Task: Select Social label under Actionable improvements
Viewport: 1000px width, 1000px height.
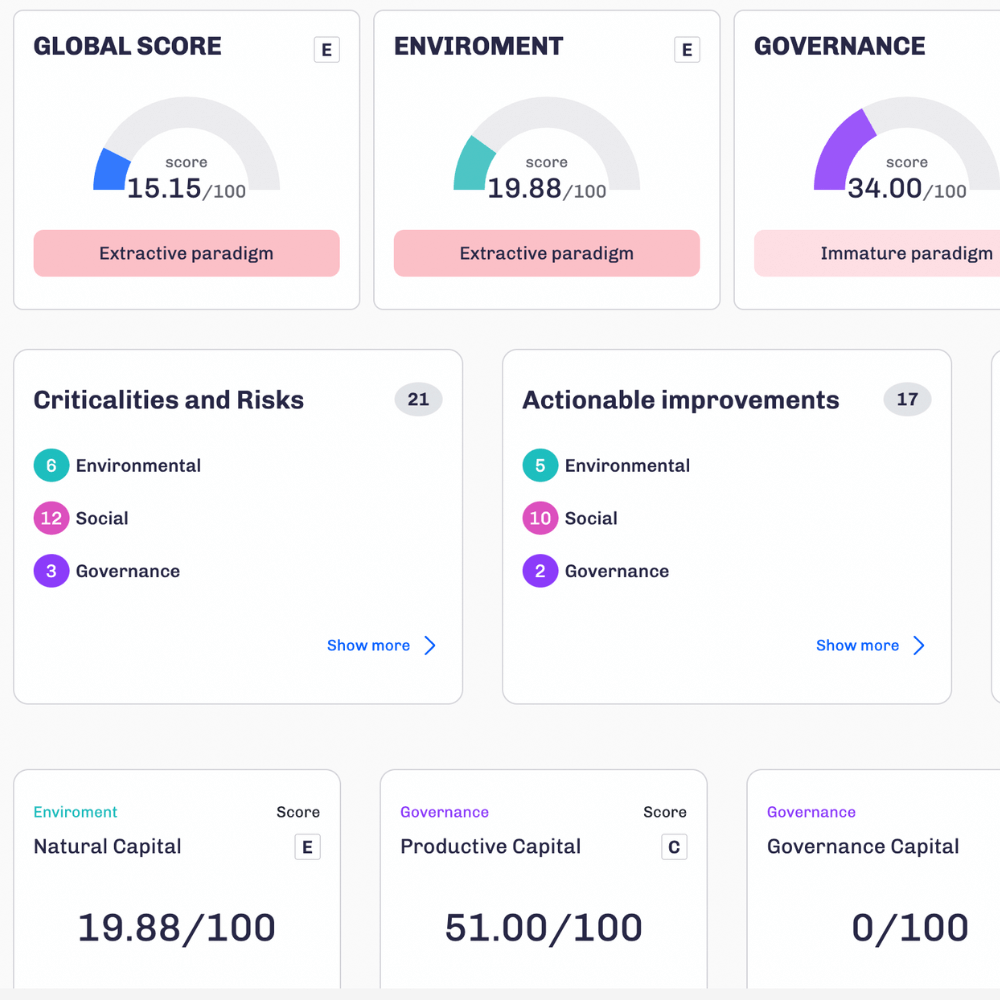Action: pyautogui.click(x=591, y=518)
